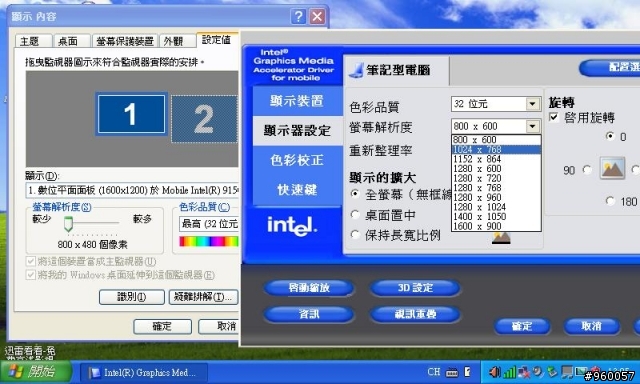Toggle 啟用旋轉 rotation checkbox
This screenshot has width=640, height=384.
pos(553,118)
